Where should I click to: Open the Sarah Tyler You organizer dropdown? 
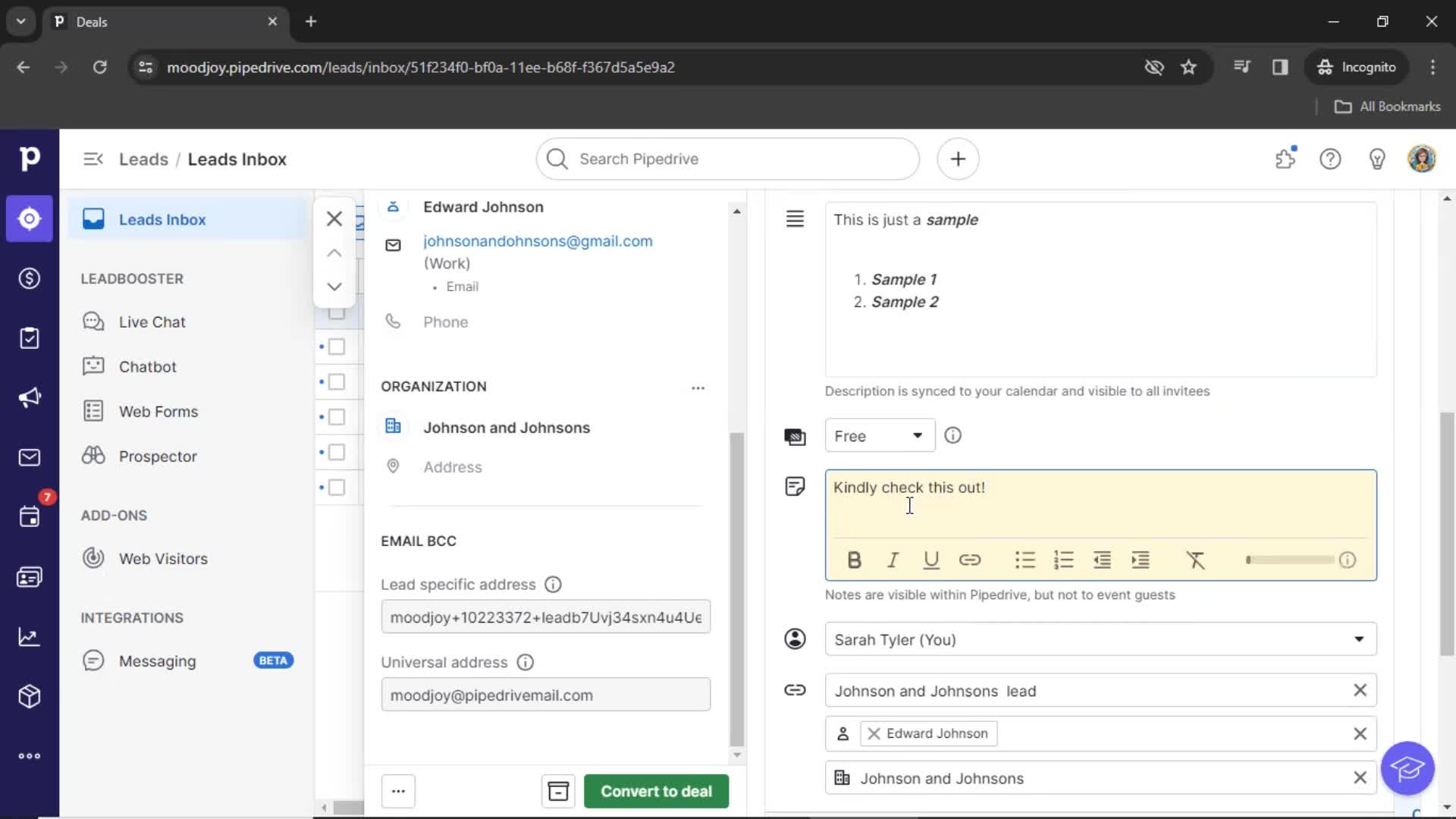[x=1358, y=640]
